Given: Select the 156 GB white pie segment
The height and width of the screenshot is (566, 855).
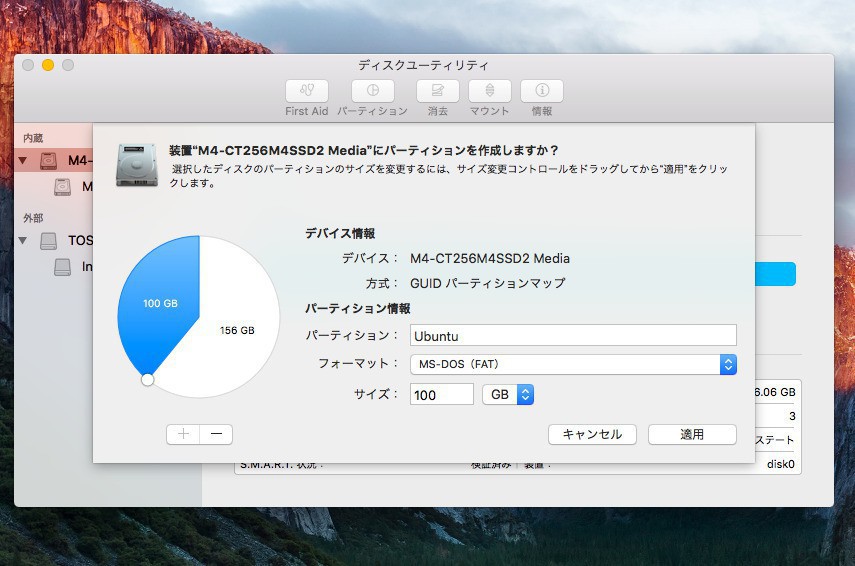Looking at the screenshot, I should click(237, 330).
